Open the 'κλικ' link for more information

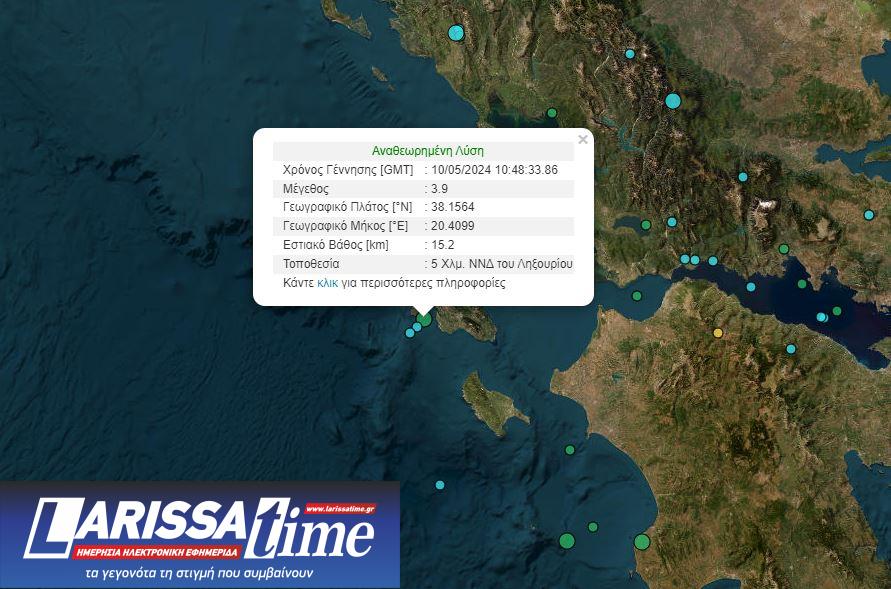click(327, 283)
